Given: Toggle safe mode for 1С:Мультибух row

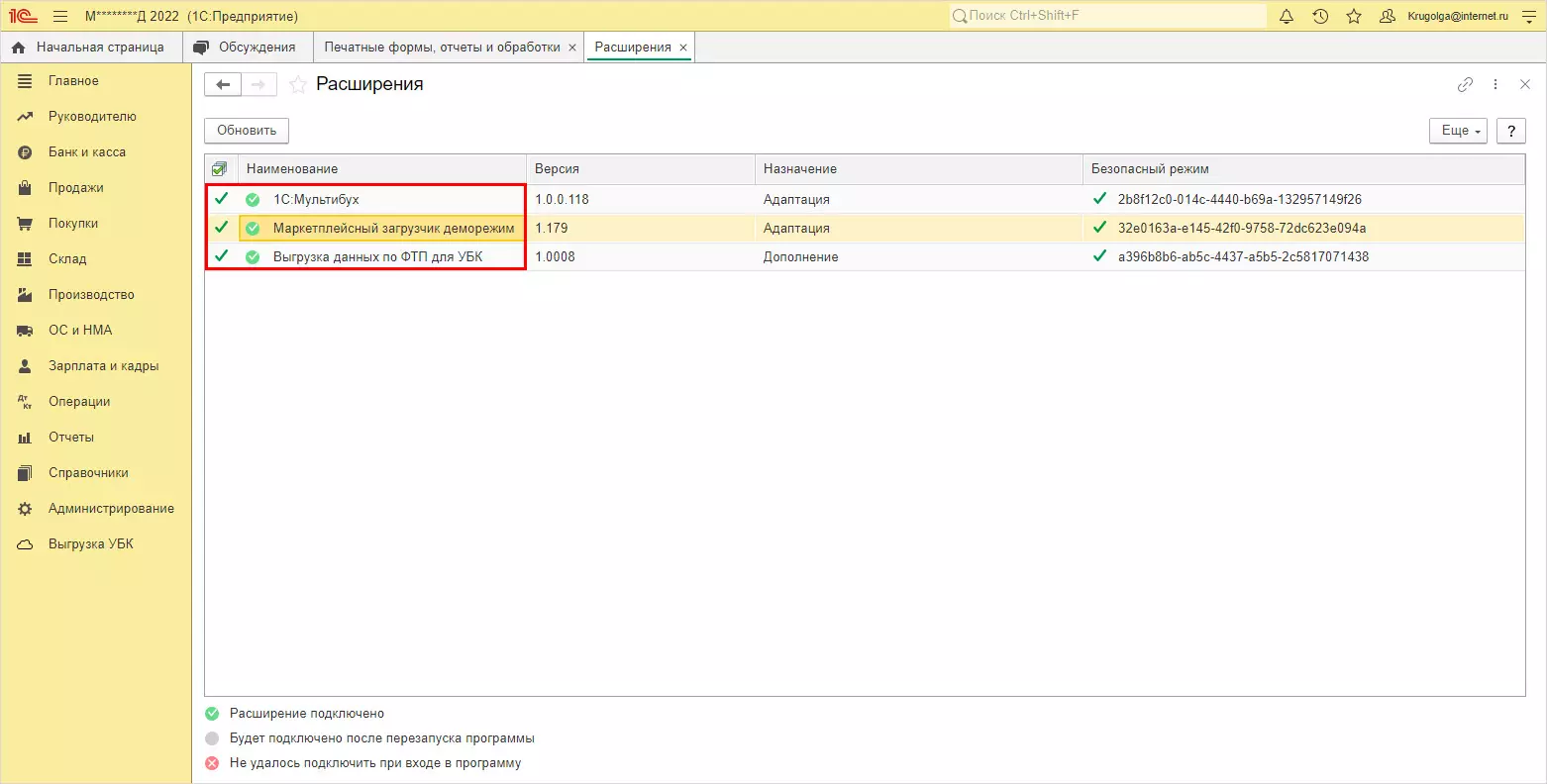Looking at the screenshot, I should point(1100,199).
